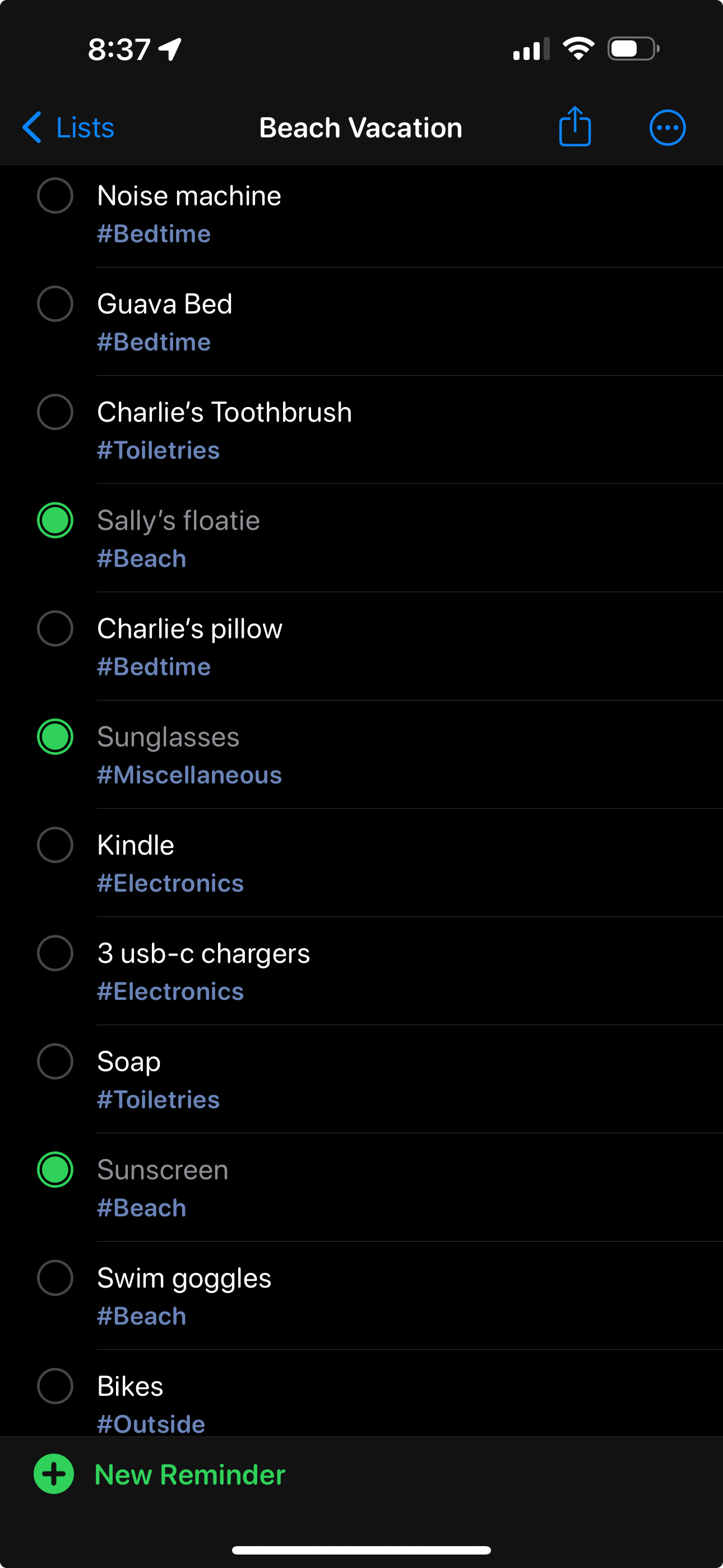Uncheck the Sally's floatie reminder

[55, 520]
